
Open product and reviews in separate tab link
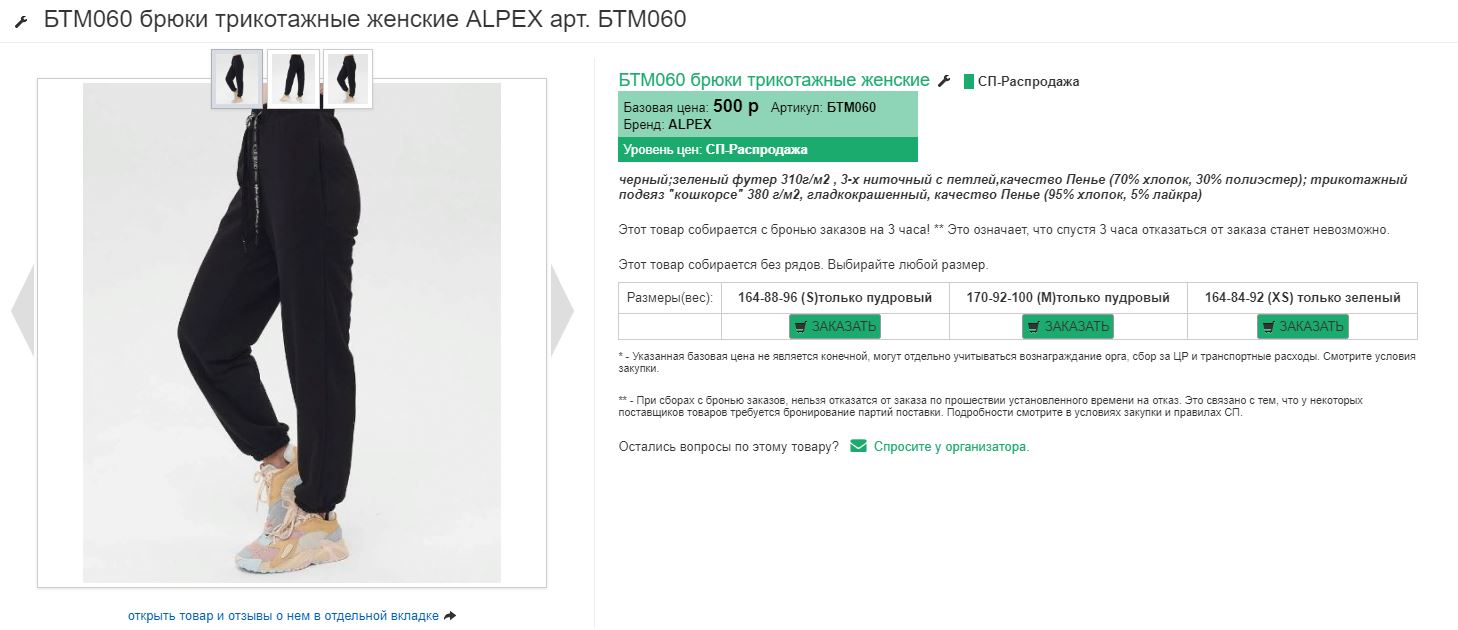pos(283,616)
